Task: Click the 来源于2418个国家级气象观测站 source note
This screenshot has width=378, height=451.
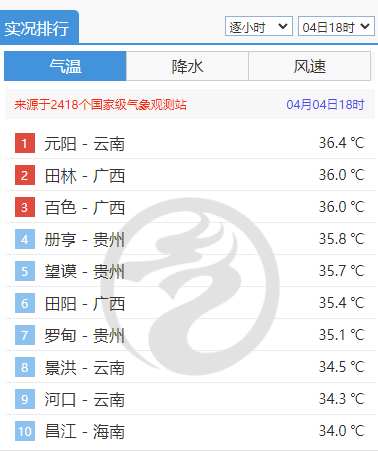Action: click(x=100, y=105)
